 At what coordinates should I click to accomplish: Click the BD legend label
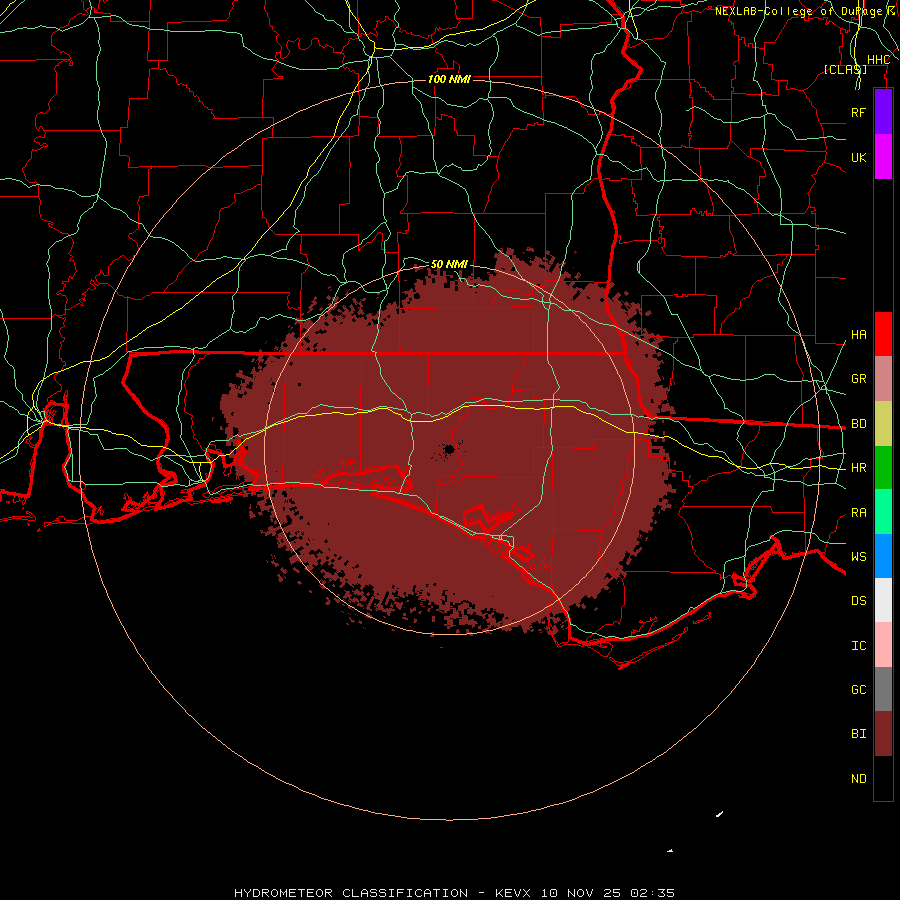[x=858, y=424]
